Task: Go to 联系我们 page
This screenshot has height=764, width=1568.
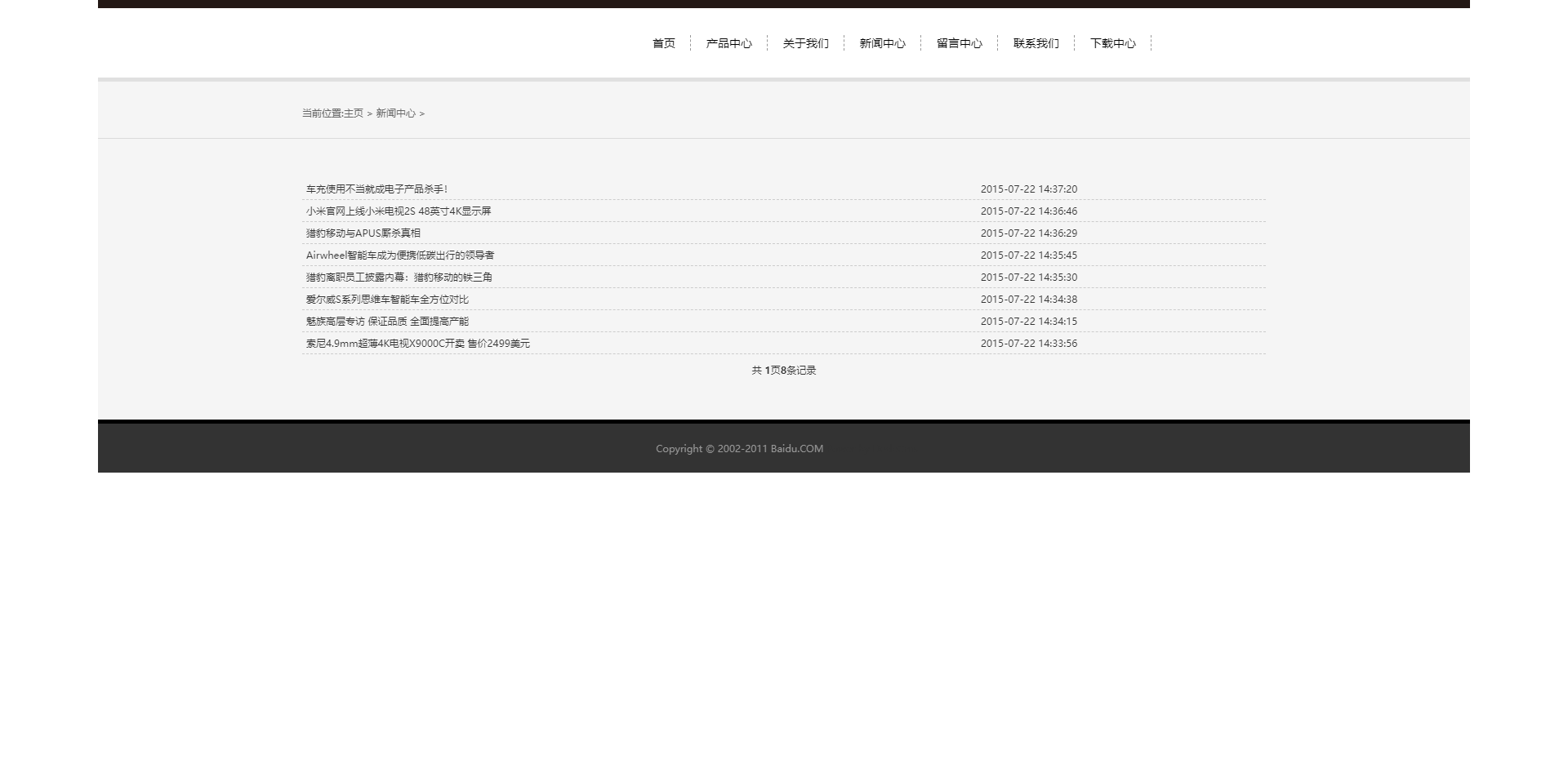Action: (1036, 43)
